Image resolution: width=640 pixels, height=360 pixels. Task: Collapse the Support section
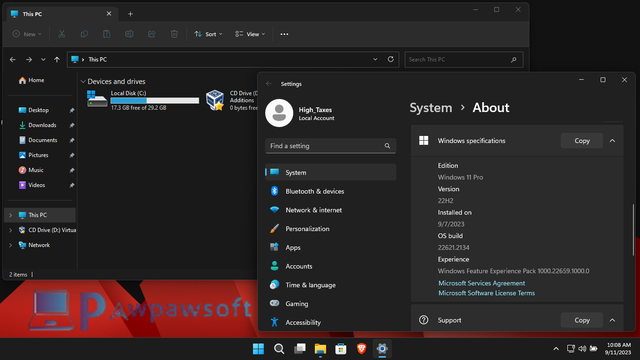(x=612, y=320)
